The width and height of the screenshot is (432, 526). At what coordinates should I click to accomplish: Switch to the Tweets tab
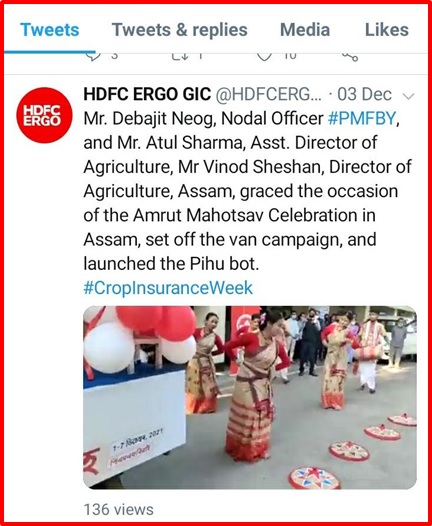50,30
